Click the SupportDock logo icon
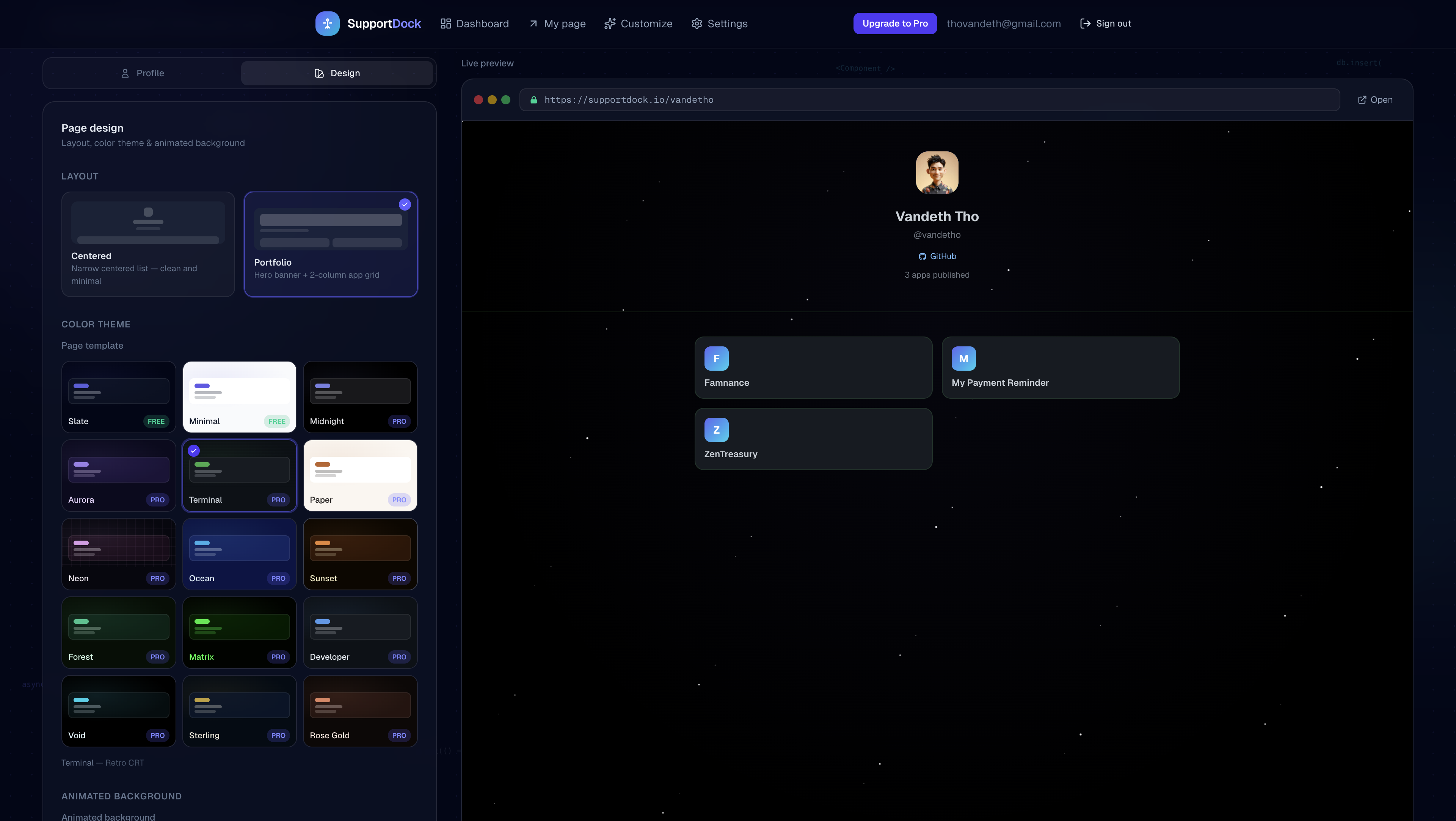The width and height of the screenshot is (1456, 821). (x=327, y=23)
